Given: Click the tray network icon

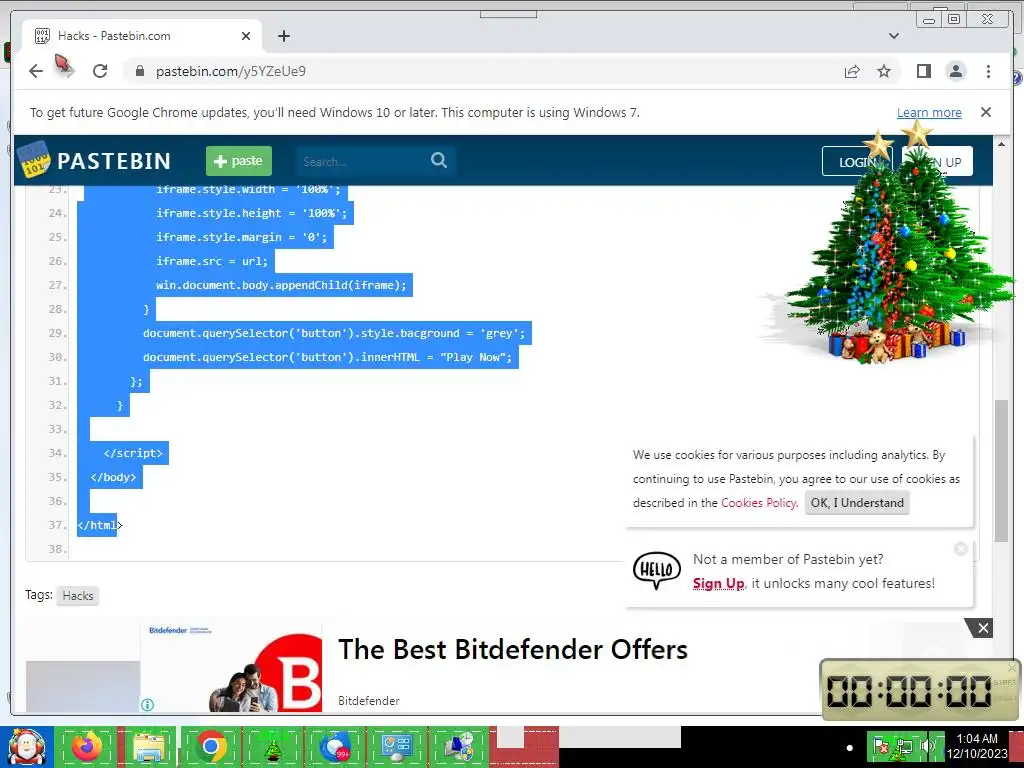Looking at the screenshot, I should click(904, 746).
